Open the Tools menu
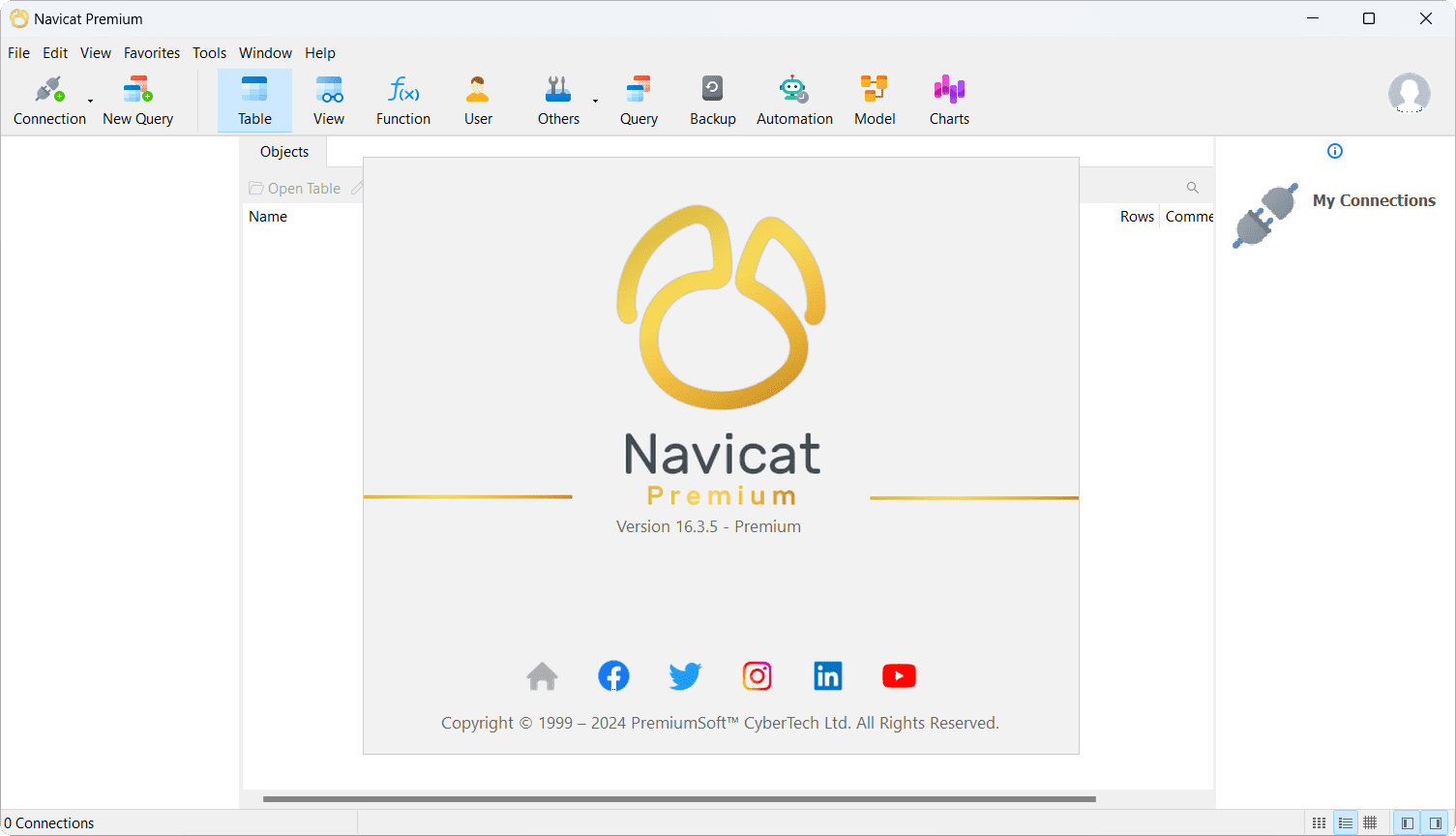 point(209,53)
